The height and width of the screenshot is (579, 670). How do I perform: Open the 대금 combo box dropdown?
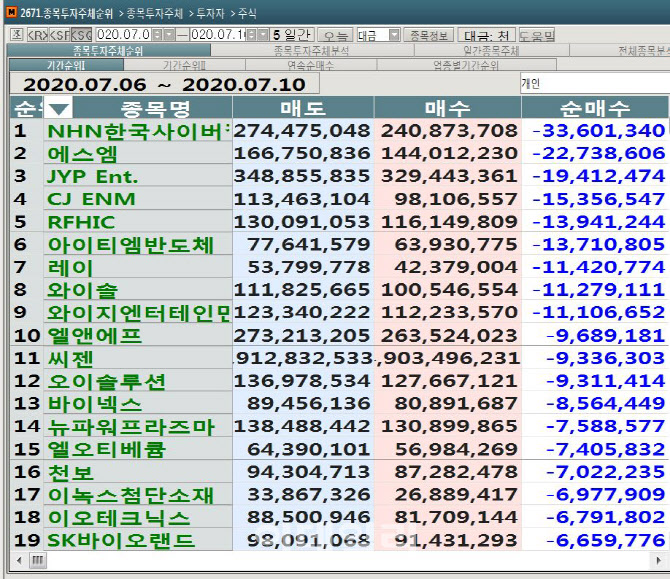point(394,35)
